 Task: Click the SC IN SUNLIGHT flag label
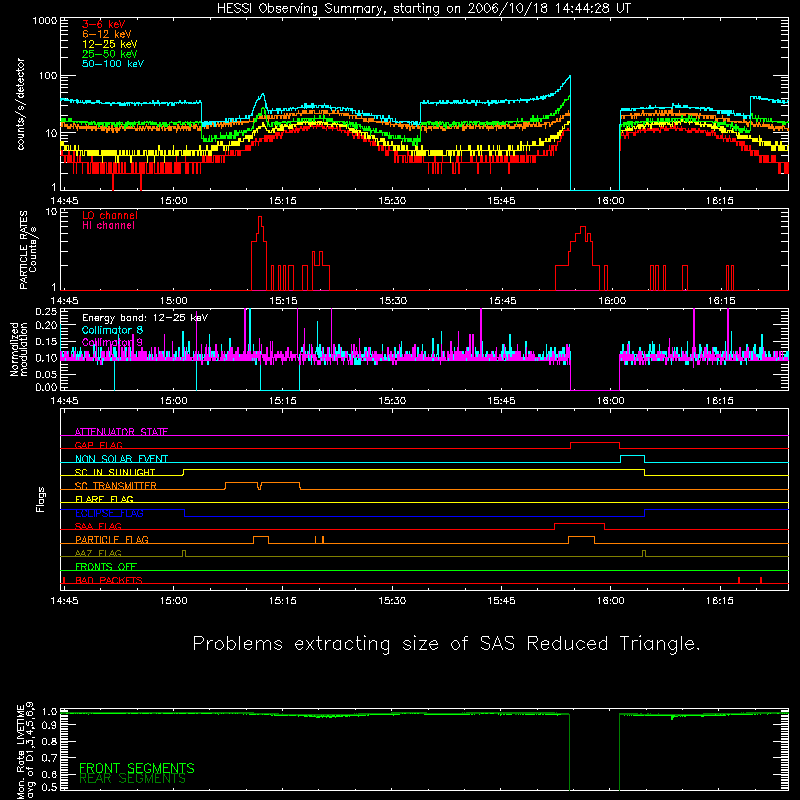[x=115, y=472]
